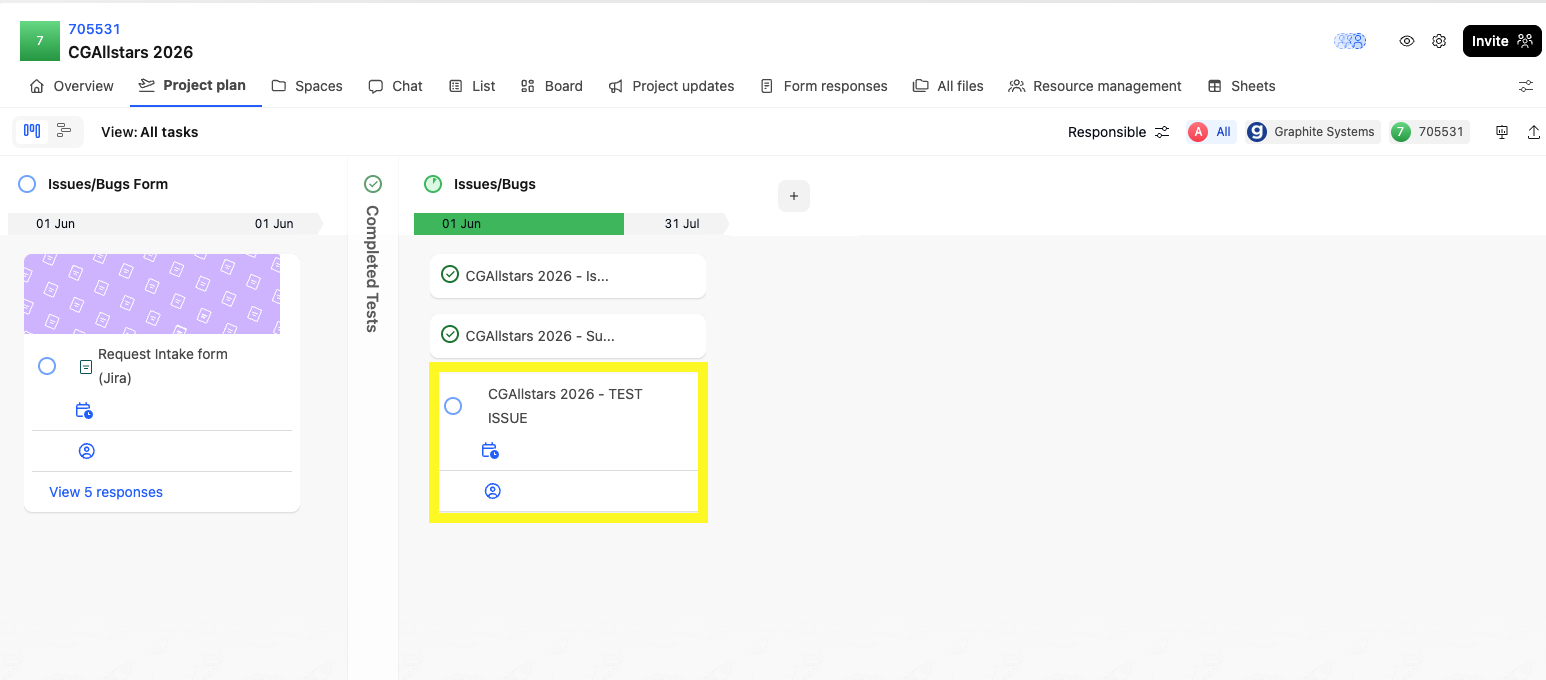Click the member avatars group icon
Viewport: 1546px width, 680px height.
click(x=1350, y=41)
